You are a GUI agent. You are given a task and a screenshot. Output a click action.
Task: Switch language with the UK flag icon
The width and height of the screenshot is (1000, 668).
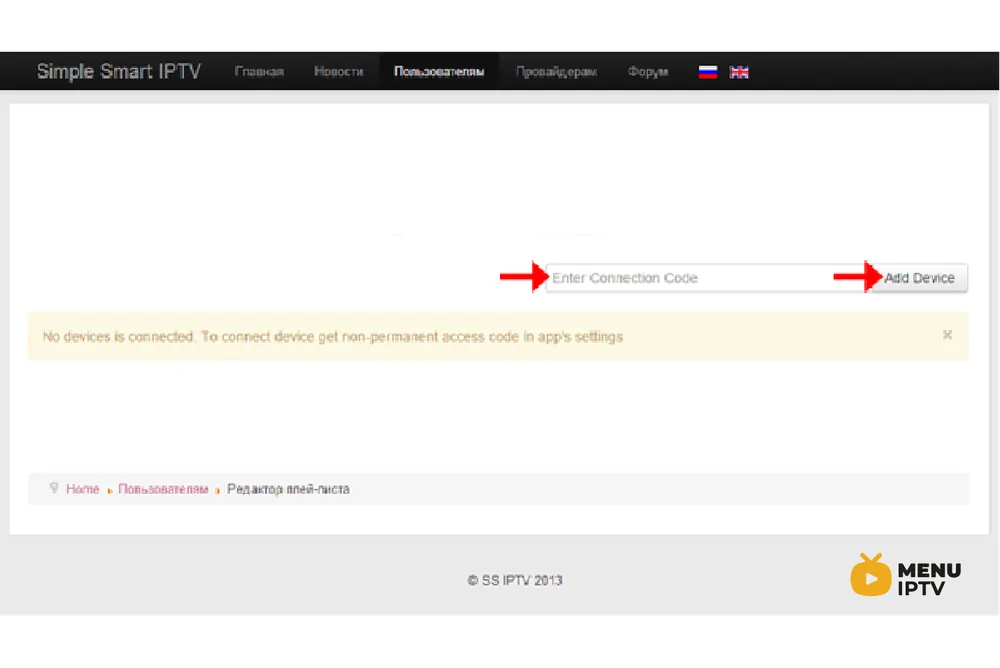coord(739,72)
